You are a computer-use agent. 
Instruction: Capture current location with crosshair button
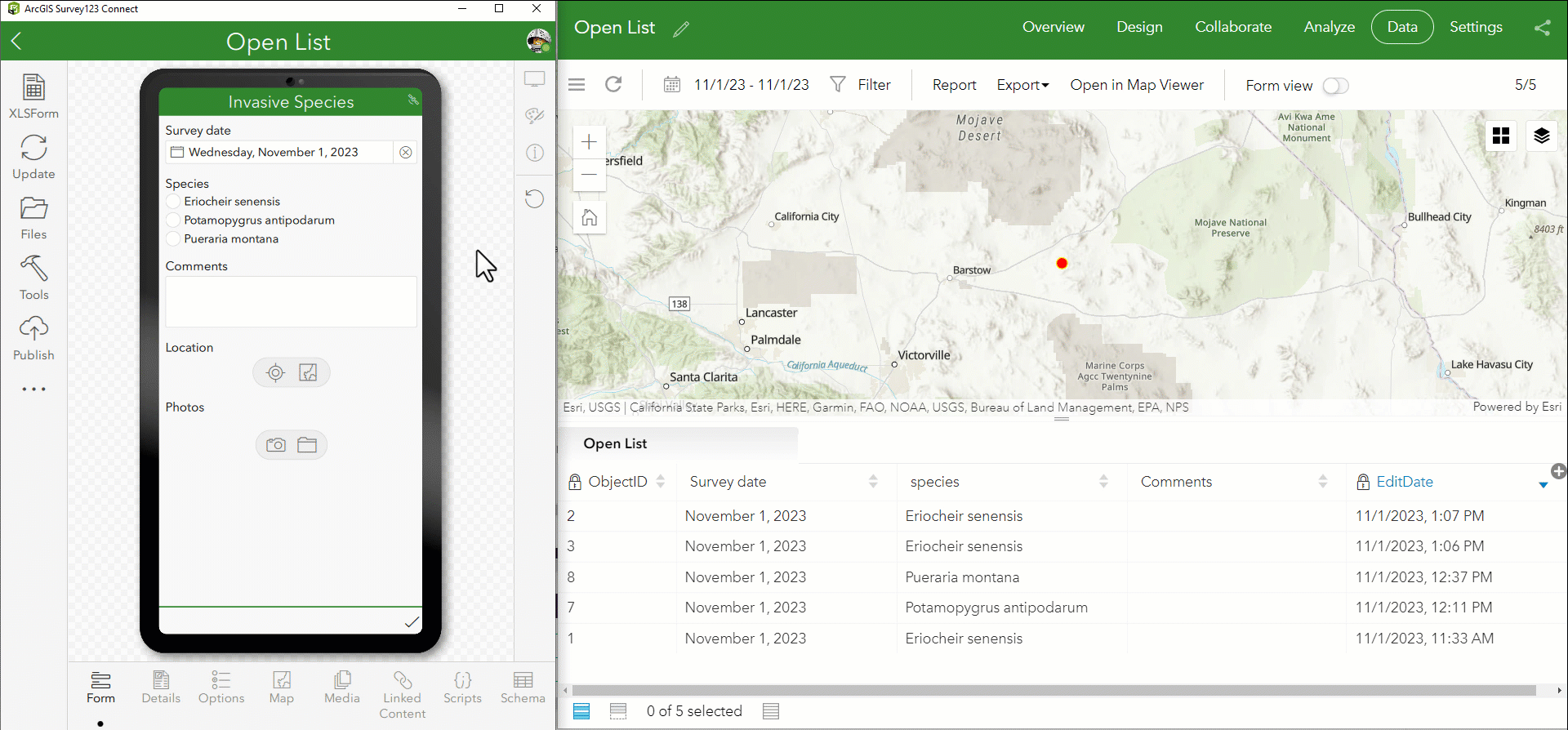click(x=276, y=373)
